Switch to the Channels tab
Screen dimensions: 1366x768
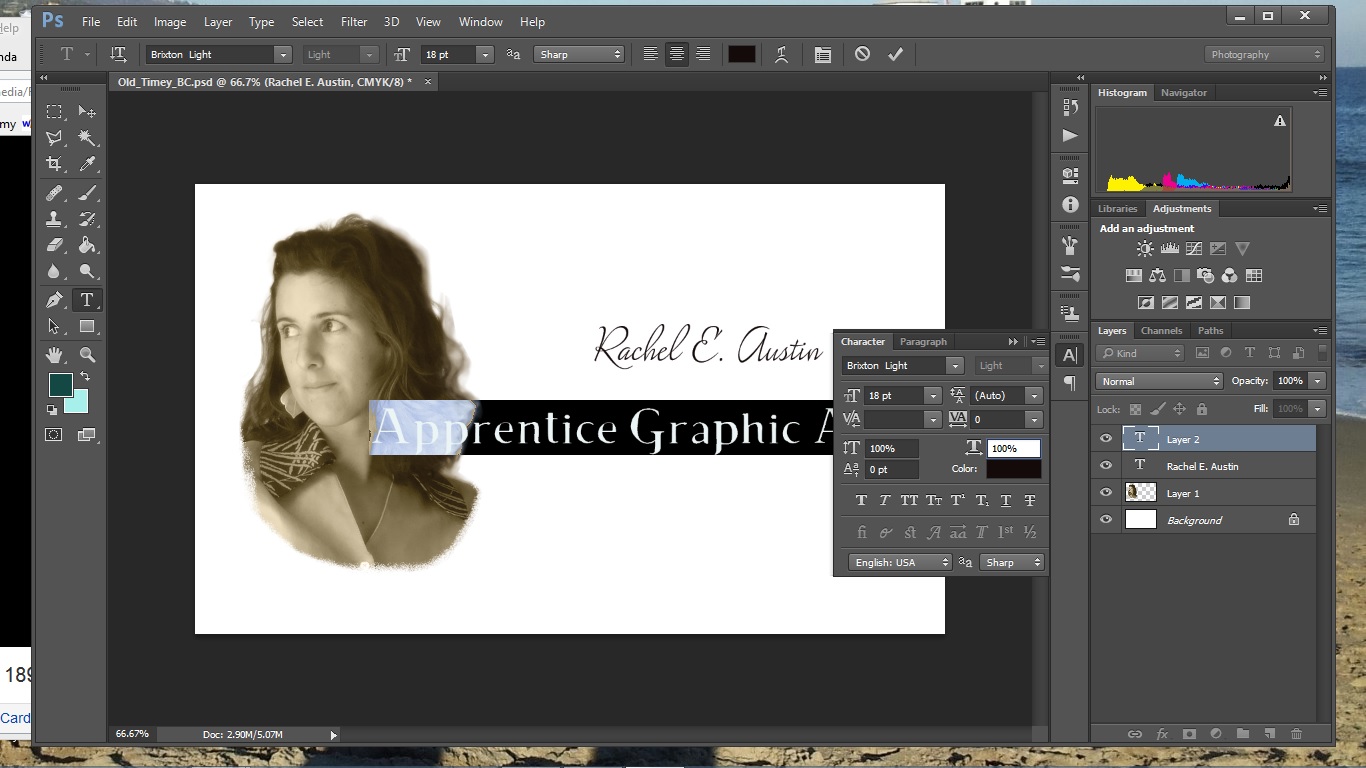pos(1161,331)
